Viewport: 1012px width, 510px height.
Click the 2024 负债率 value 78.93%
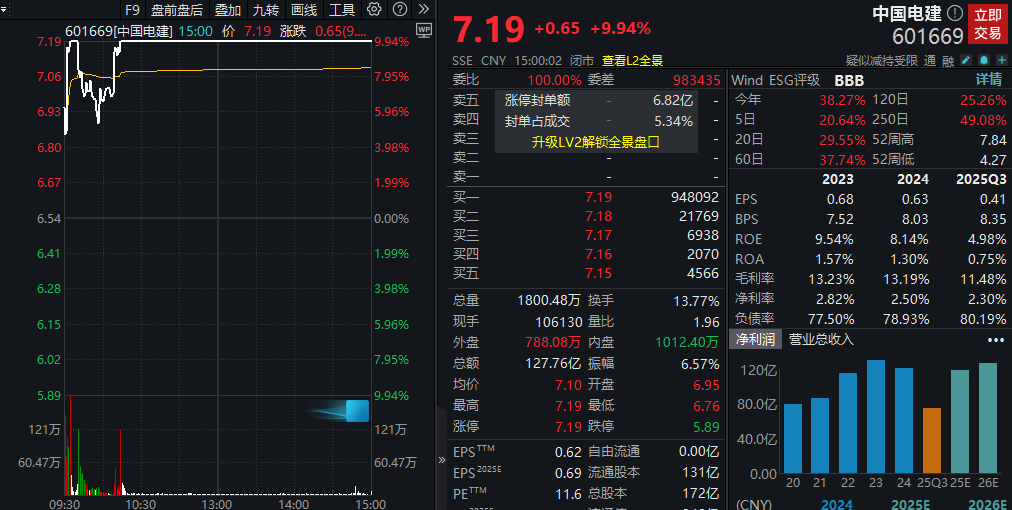pyautogui.click(x=905, y=319)
